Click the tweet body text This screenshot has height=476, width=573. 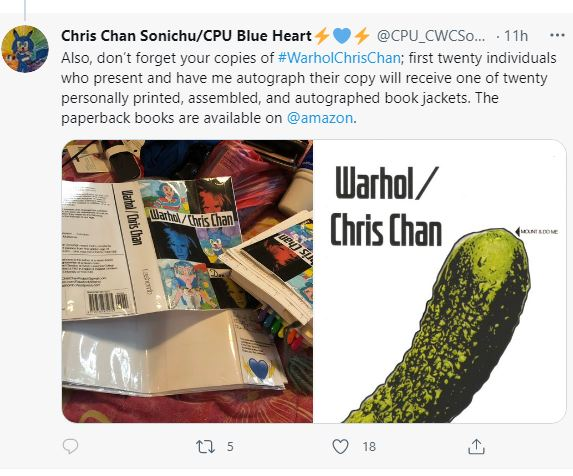click(x=309, y=88)
